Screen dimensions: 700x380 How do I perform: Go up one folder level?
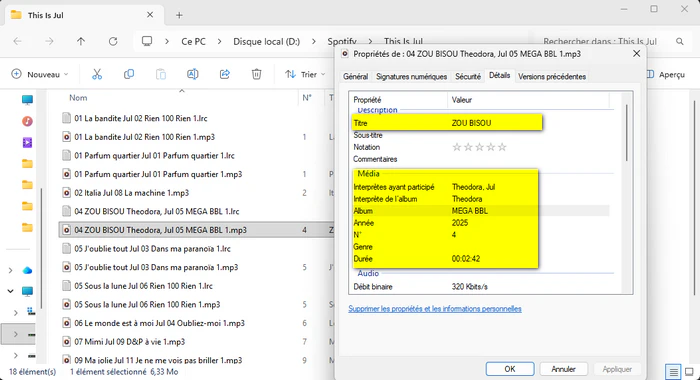(81, 42)
